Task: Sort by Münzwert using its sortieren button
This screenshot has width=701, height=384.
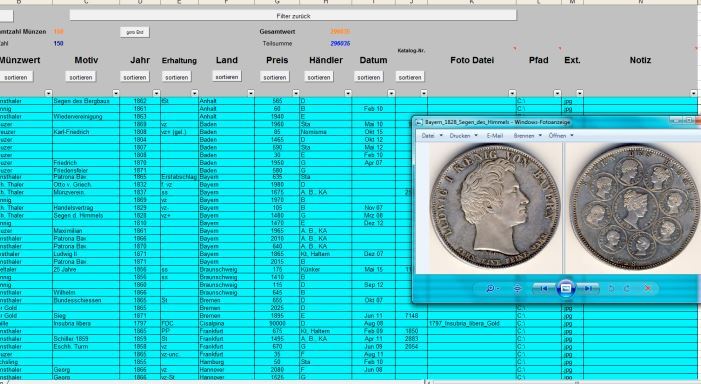Action: pyautogui.click(x=16, y=77)
